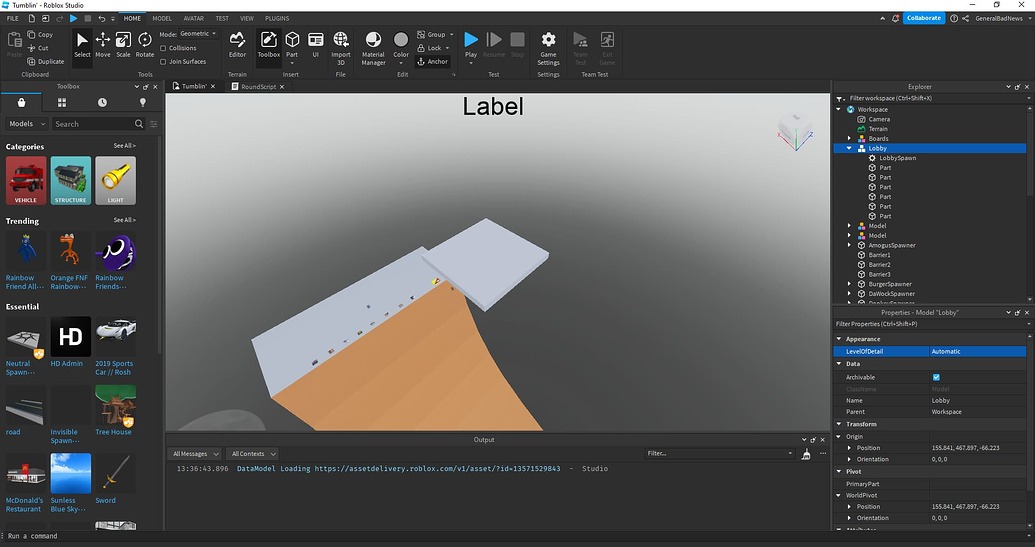Open the help question mark icon
This screenshot has width=1035, height=547.
click(x=953, y=18)
